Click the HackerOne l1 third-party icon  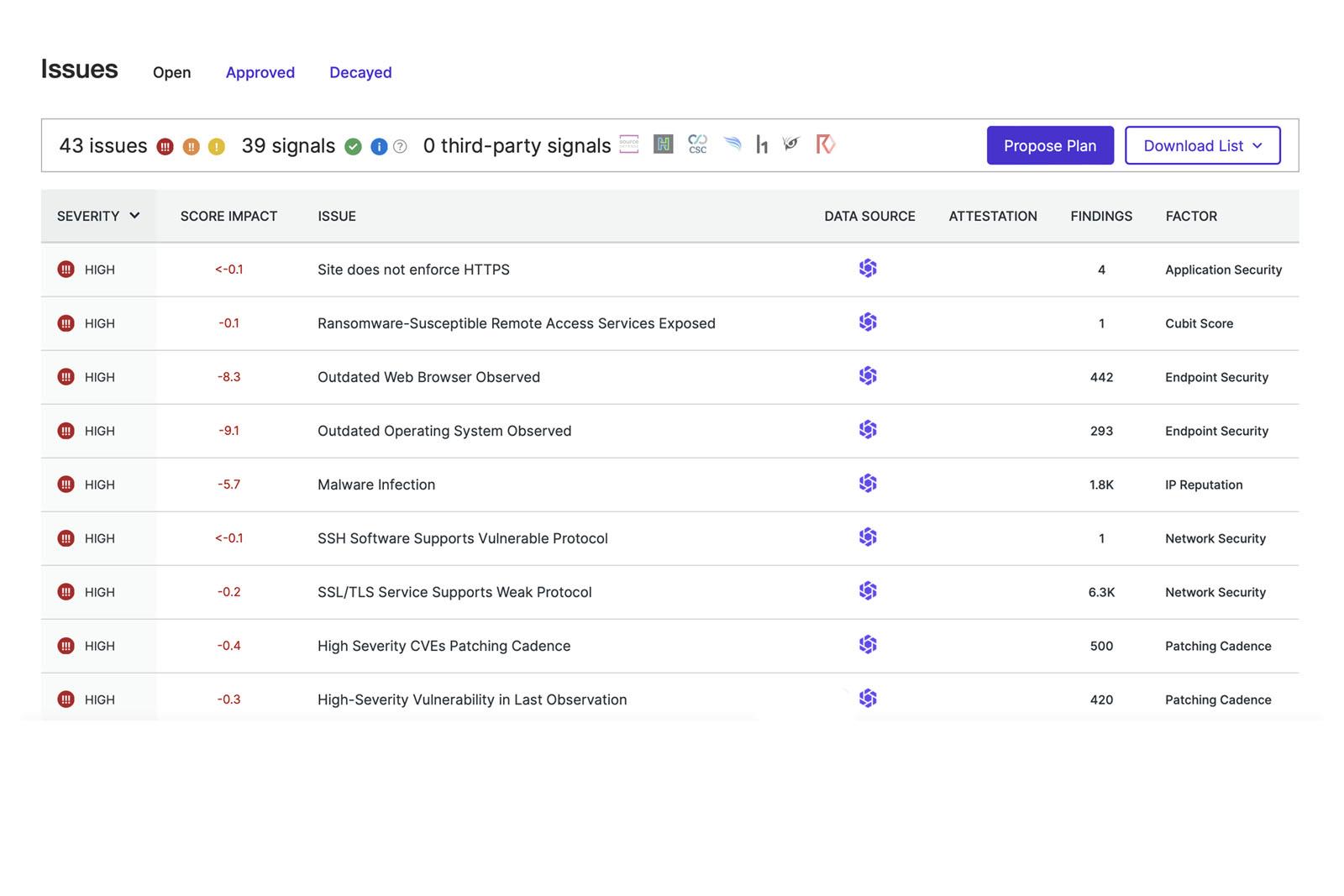762,144
